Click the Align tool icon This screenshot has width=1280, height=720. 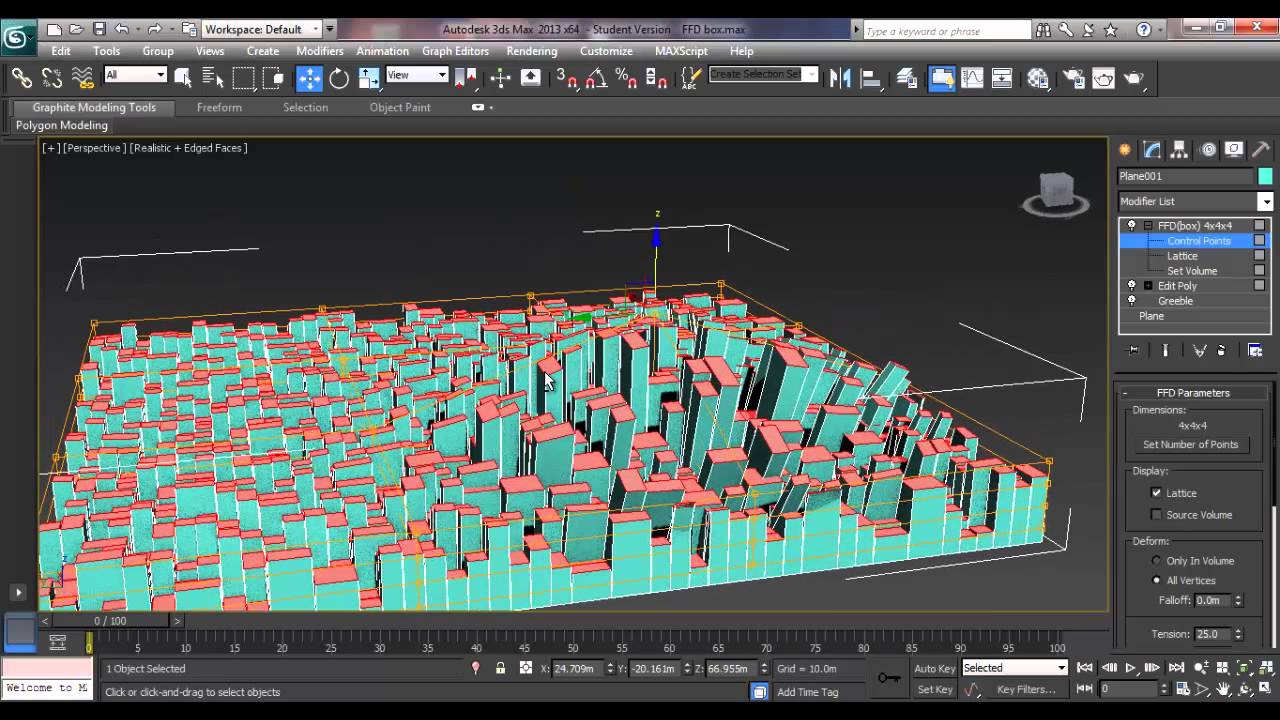[x=870, y=78]
